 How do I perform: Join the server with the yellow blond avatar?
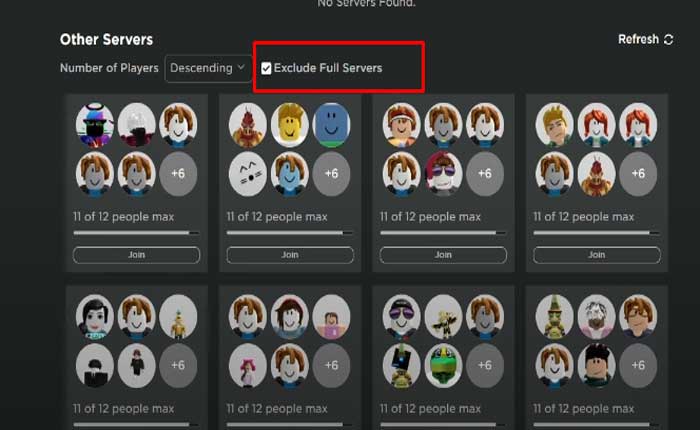coord(290,255)
